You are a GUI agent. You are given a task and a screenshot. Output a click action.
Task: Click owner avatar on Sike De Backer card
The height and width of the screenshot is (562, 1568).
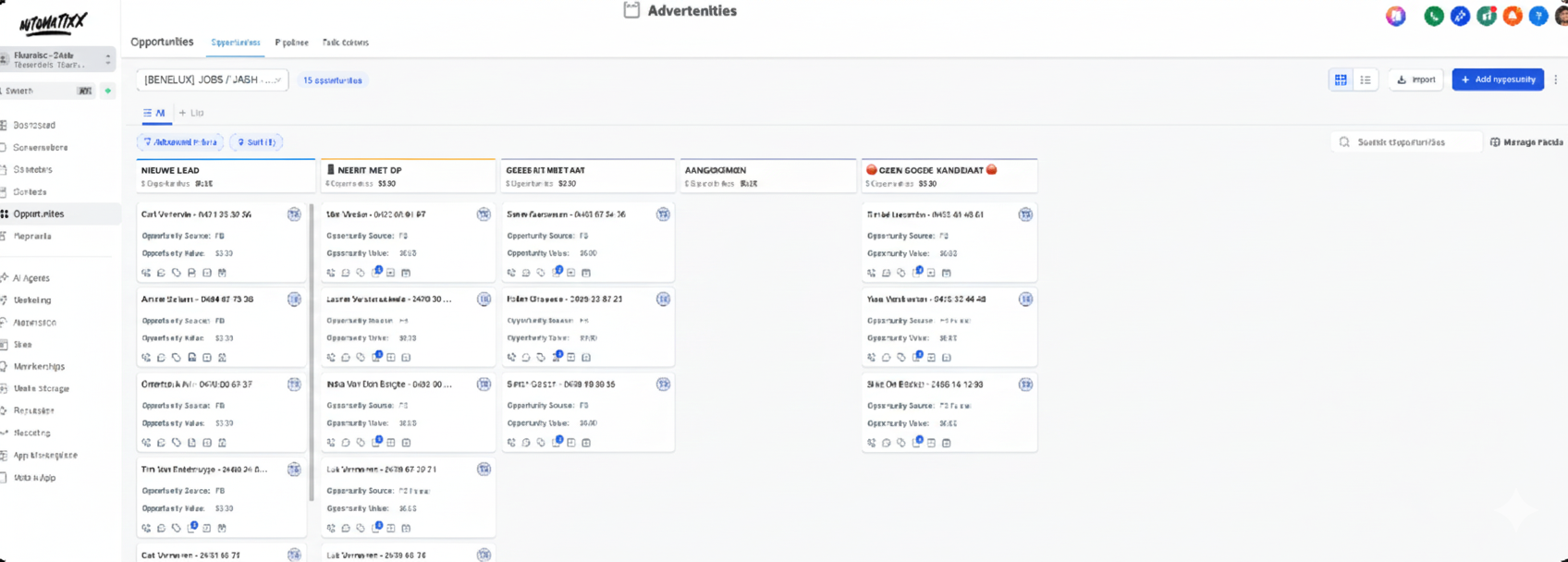point(1025,385)
